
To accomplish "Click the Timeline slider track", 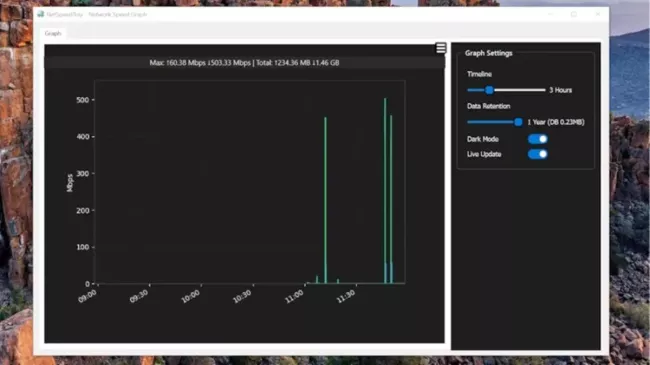I will [x=506, y=90].
